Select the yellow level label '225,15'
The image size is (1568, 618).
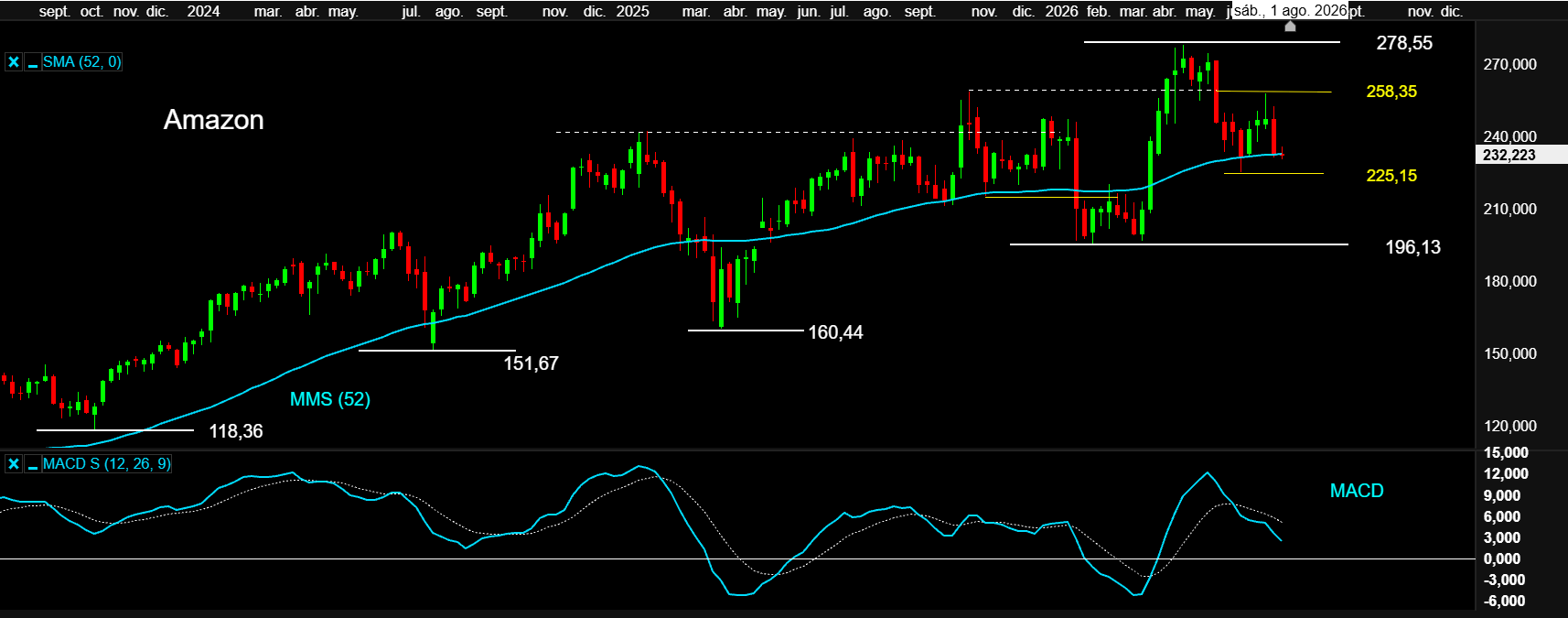click(1391, 176)
